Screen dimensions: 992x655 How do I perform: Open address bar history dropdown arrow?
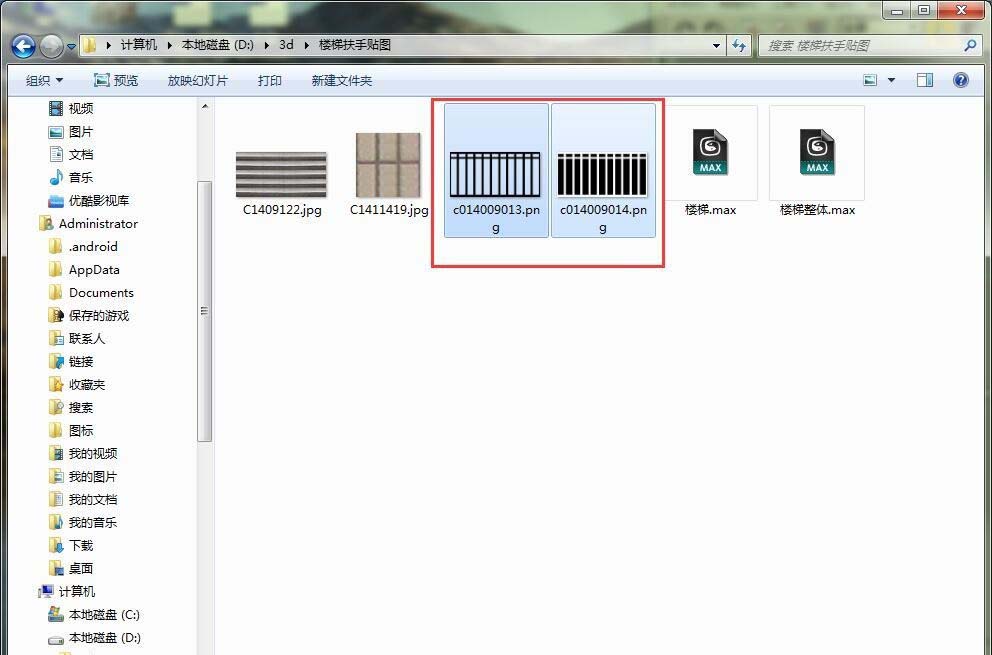click(716, 46)
